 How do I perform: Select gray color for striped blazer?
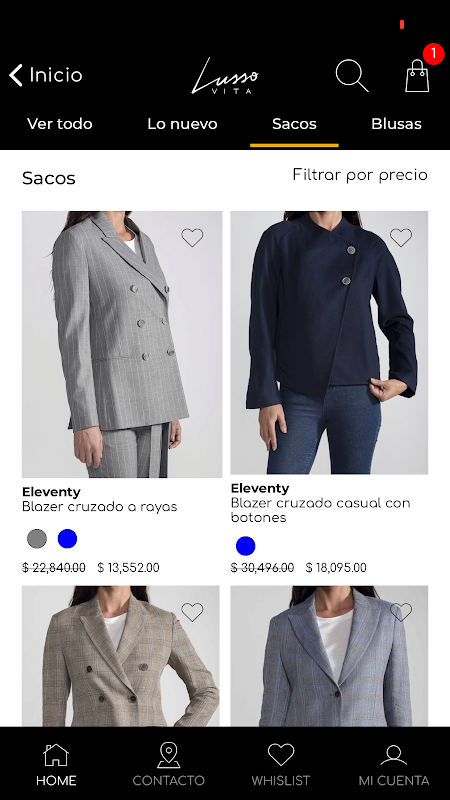pos(37,539)
